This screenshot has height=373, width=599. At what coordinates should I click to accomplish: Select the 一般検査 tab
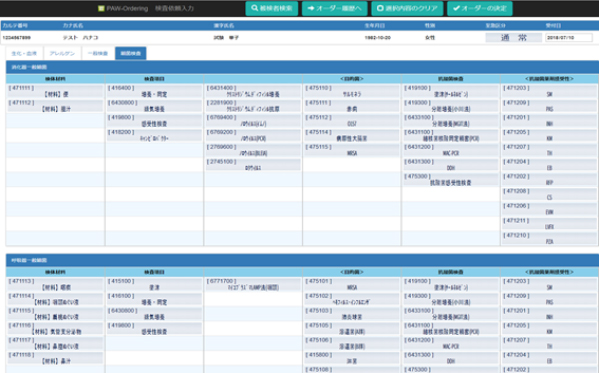pyautogui.click(x=98, y=54)
